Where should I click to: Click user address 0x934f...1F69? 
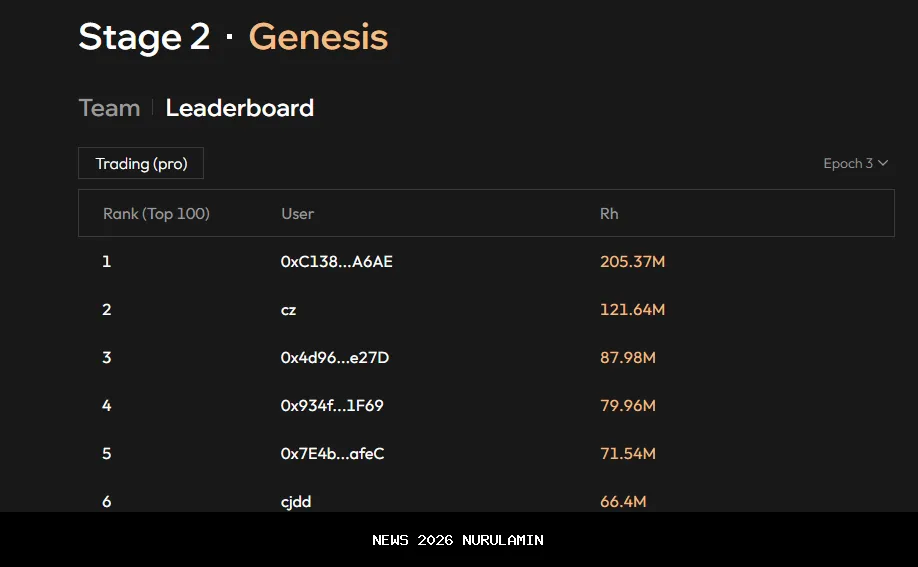pos(332,406)
